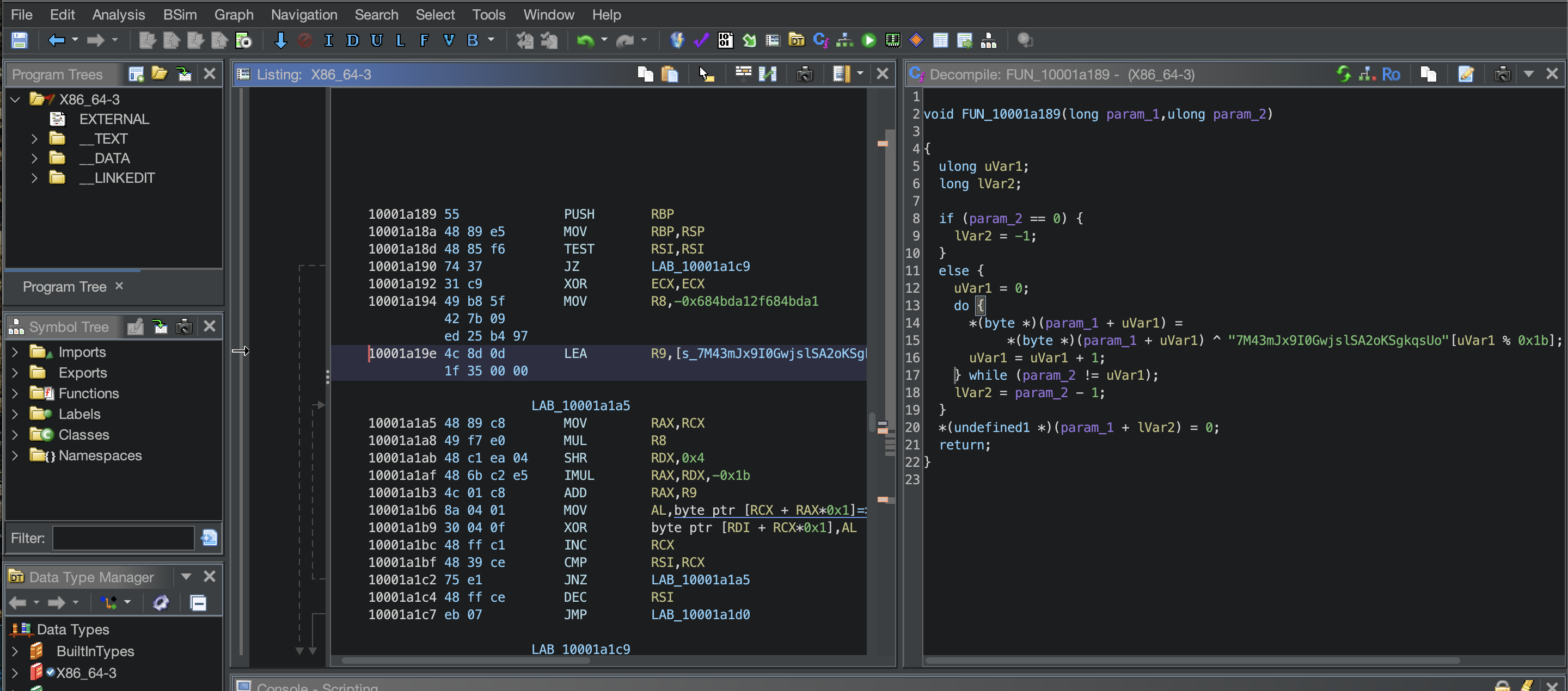Expand Imports in Symbol Tree
This screenshot has width=1568, height=691.
(x=15, y=352)
